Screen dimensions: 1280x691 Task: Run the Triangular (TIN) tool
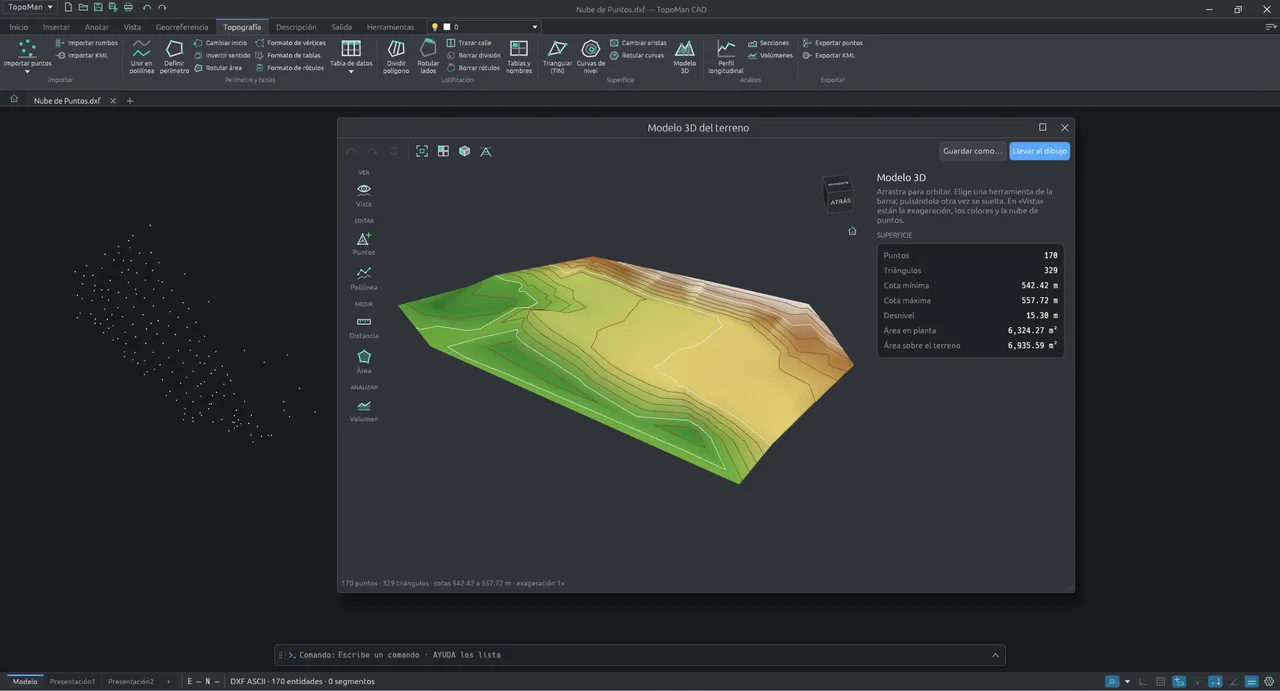tap(558, 56)
